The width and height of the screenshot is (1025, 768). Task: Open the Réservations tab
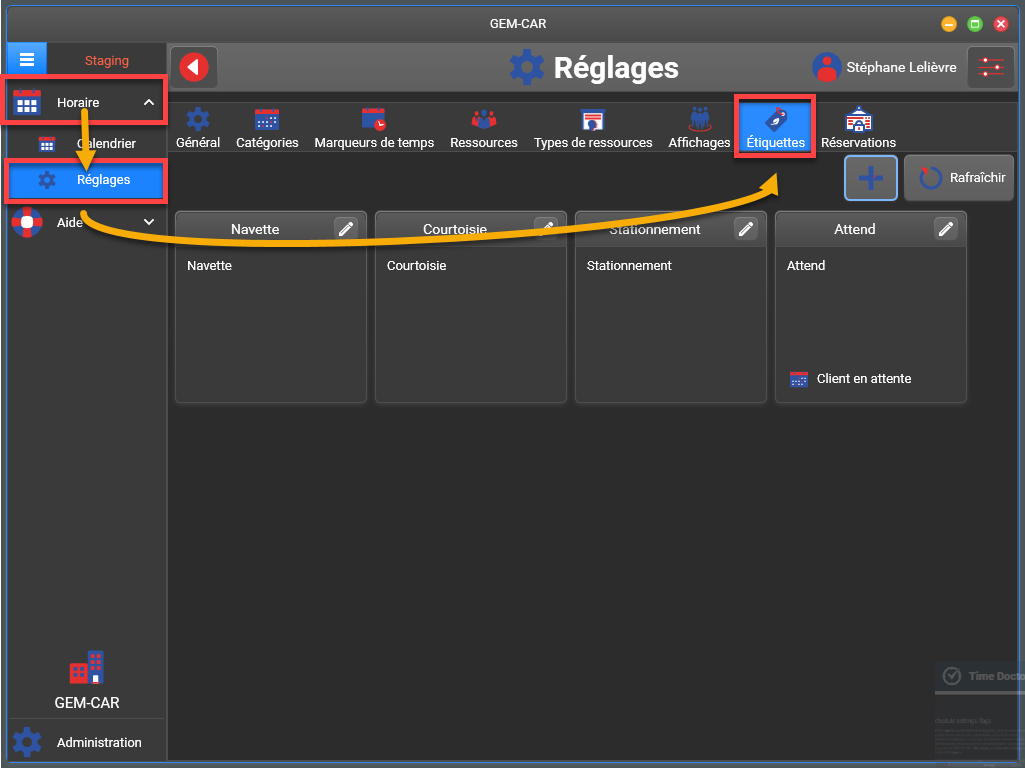pos(858,129)
